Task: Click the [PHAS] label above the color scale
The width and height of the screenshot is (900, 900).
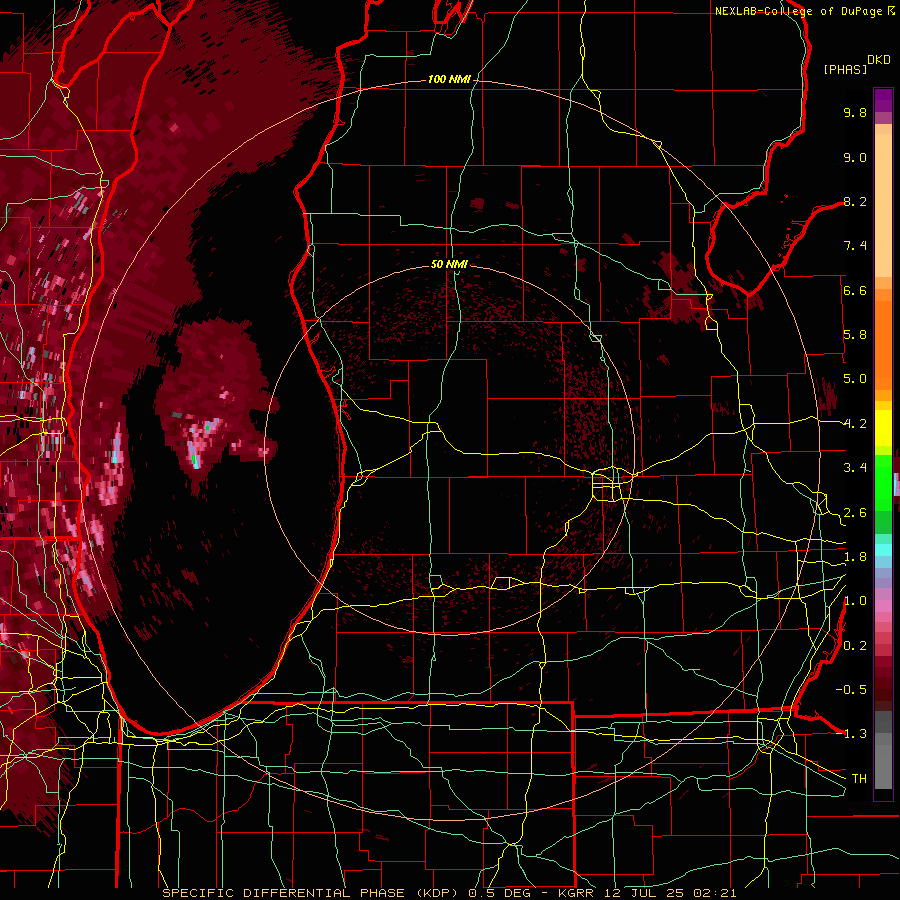Action: coord(845,69)
